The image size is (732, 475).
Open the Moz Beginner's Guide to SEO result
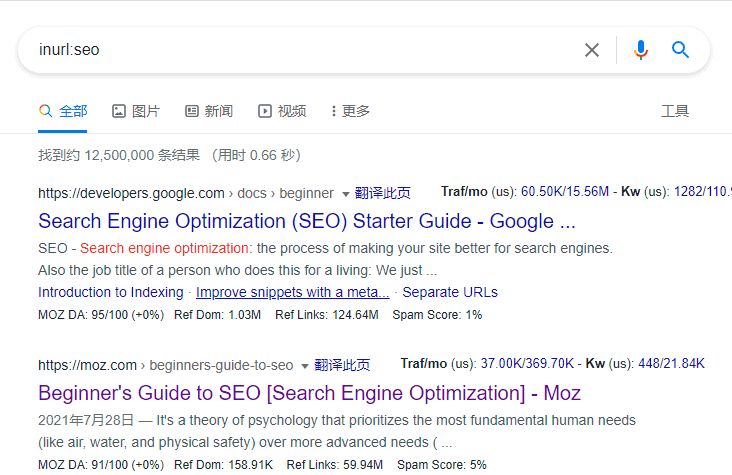coord(309,393)
